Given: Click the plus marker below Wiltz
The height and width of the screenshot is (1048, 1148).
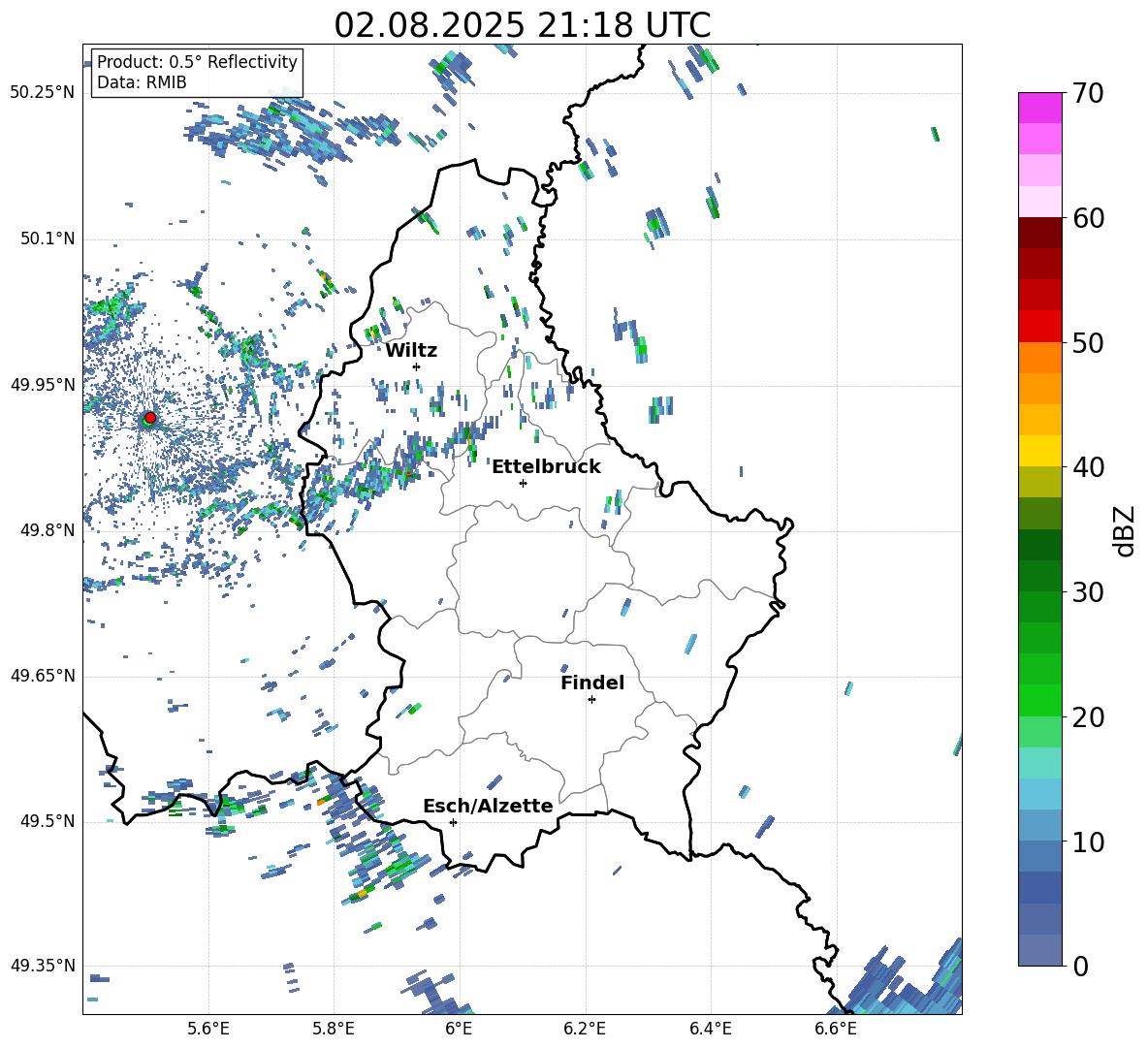Looking at the screenshot, I should (417, 366).
